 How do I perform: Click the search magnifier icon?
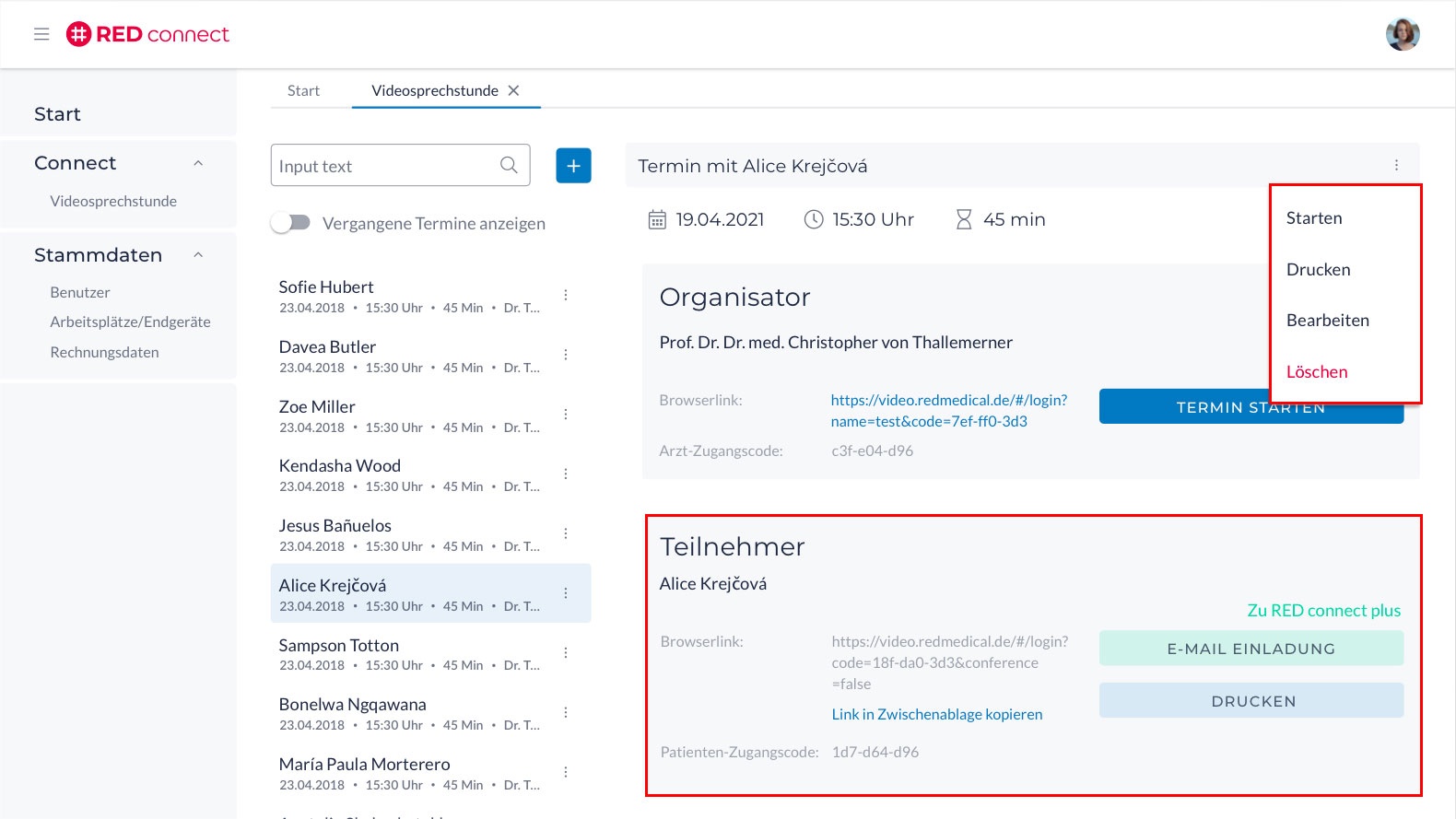(x=509, y=165)
